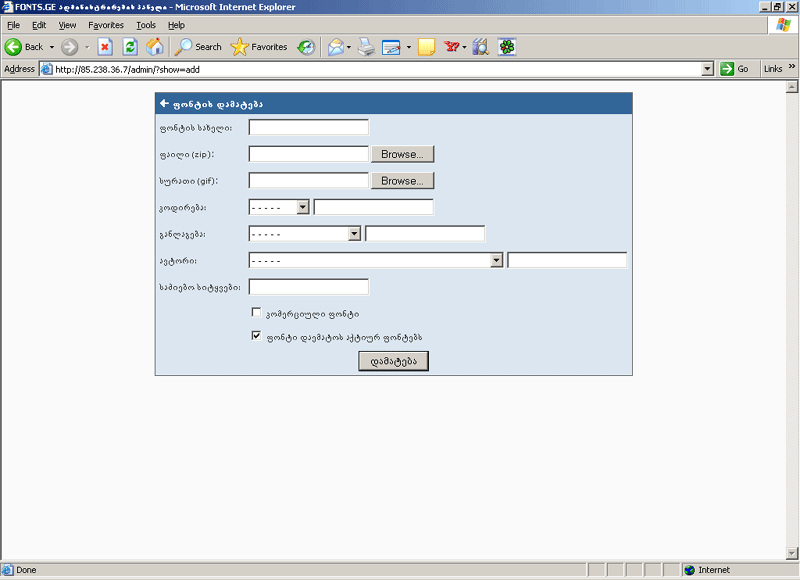Click the Research book icon
Image resolution: width=800 pixels, height=580 pixels.
(x=481, y=47)
